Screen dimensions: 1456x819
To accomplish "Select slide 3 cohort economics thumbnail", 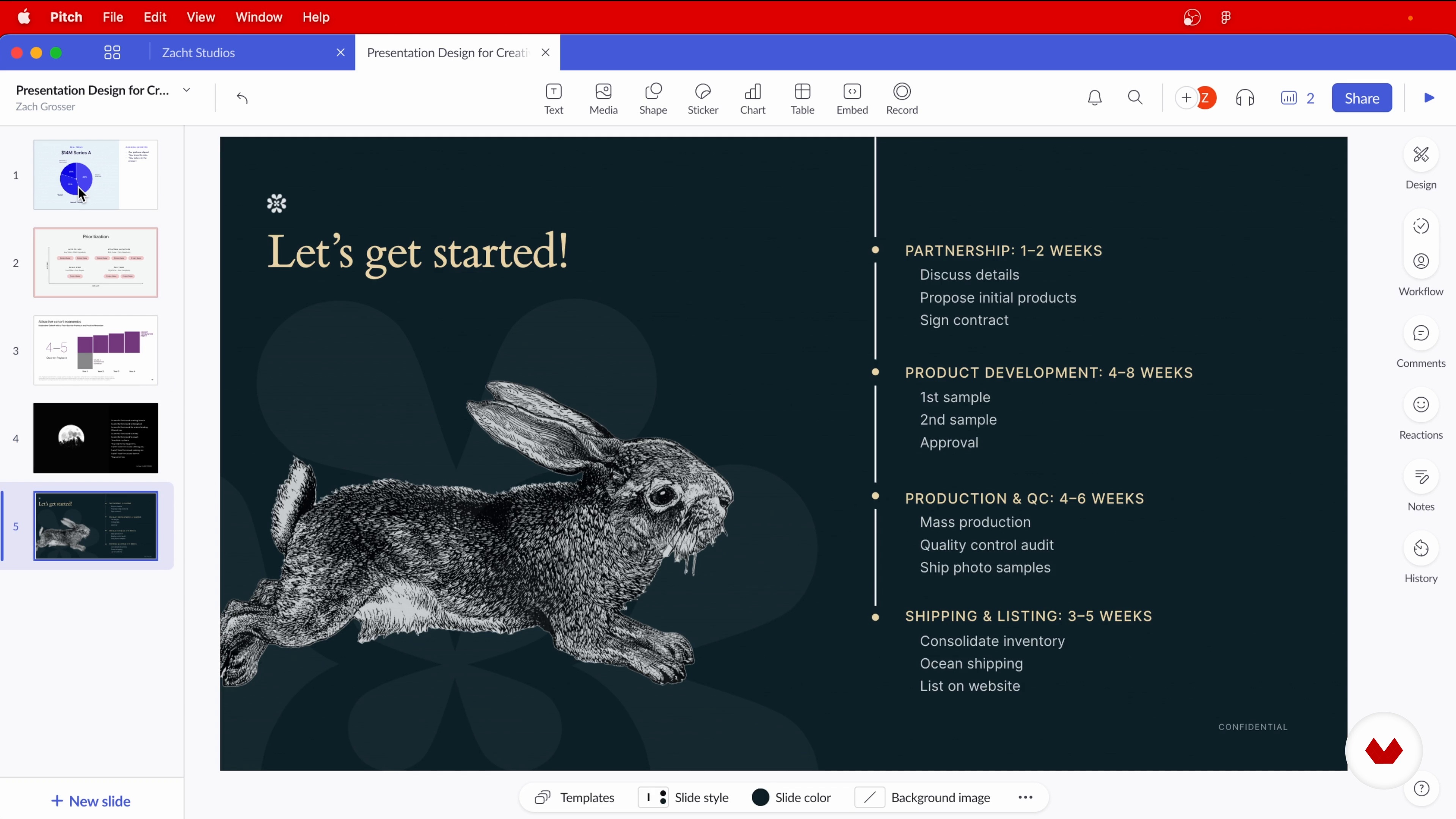I will pos(96,350).
